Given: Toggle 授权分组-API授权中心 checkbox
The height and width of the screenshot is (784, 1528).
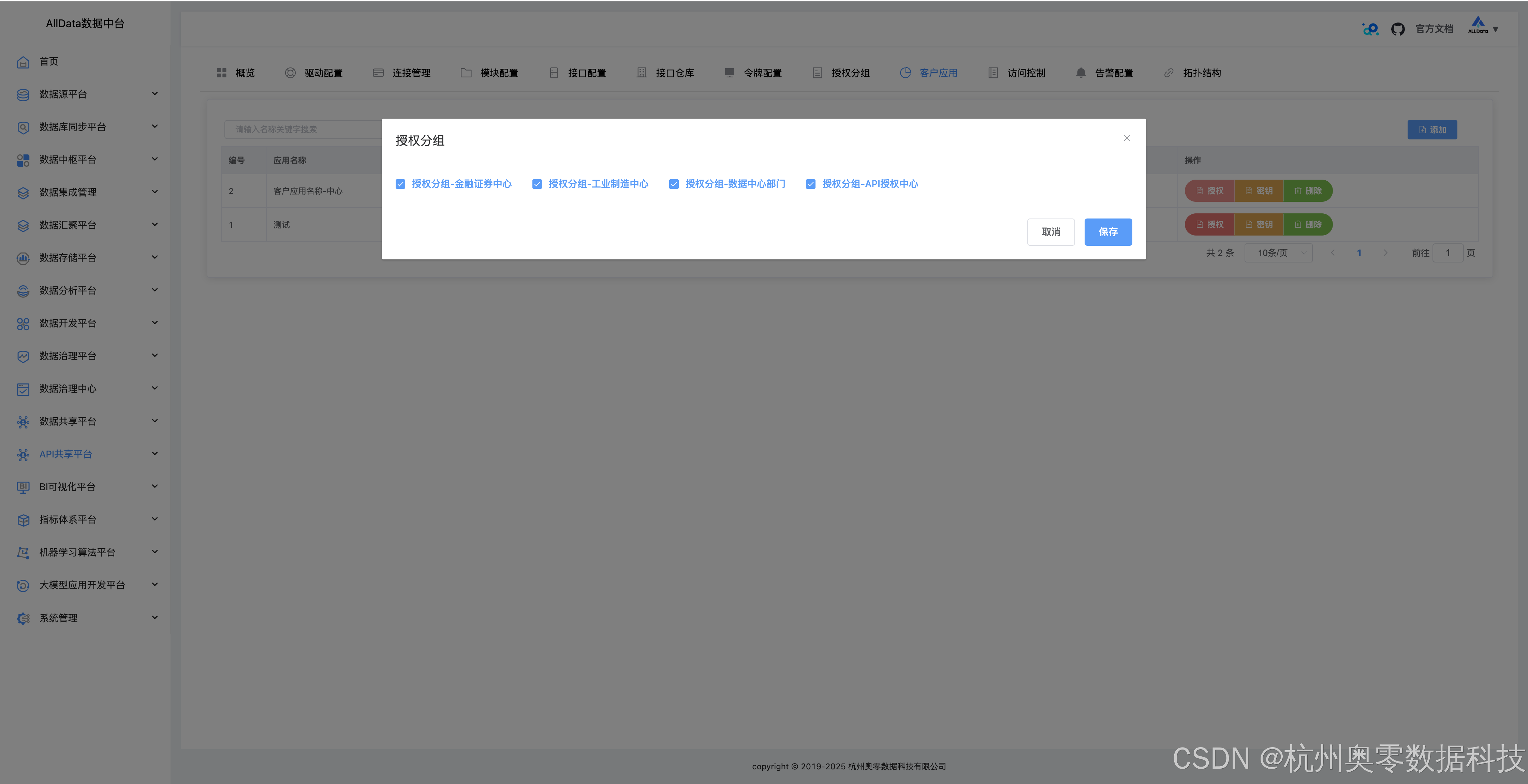Looking at the screenshot, I should (810, 184).
